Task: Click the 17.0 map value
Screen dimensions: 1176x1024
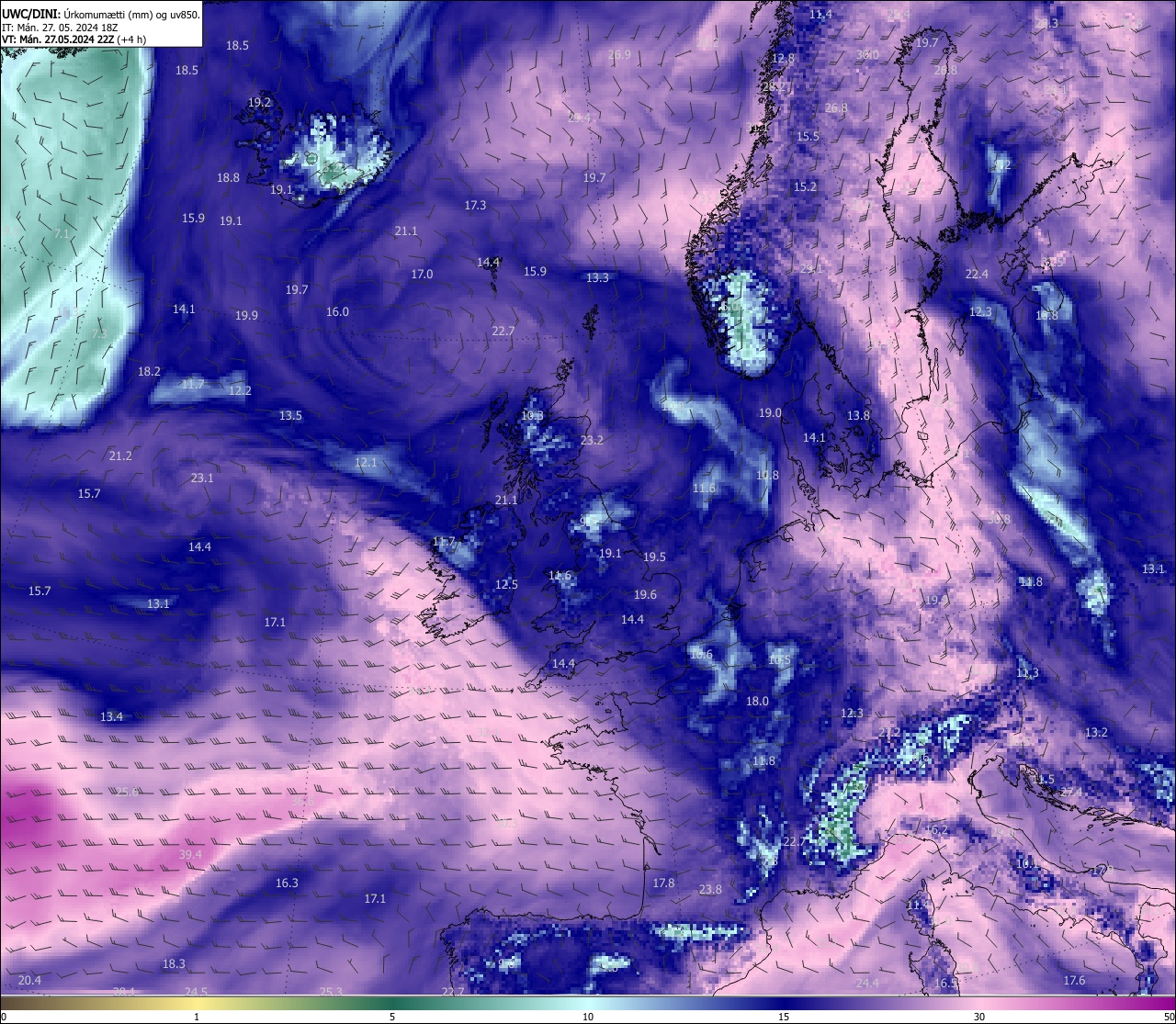Action: (422, 274)
